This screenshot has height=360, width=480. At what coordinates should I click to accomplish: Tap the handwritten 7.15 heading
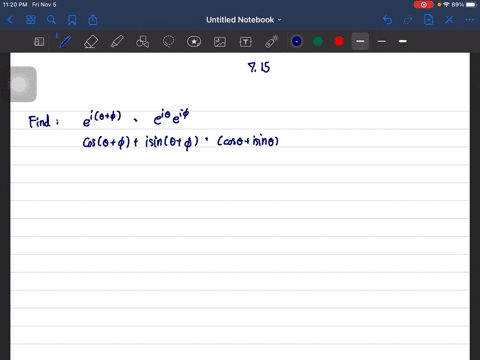(x=259, y=67)
